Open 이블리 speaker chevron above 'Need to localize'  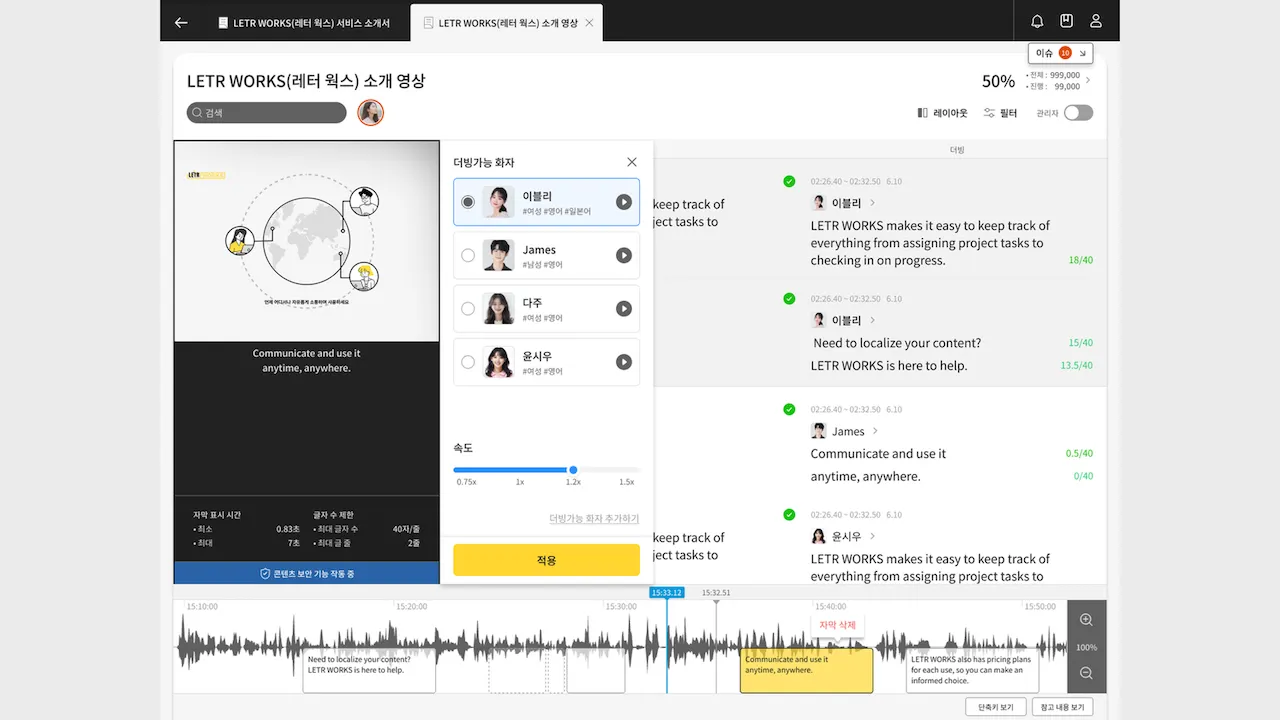(x=873, y=320)
